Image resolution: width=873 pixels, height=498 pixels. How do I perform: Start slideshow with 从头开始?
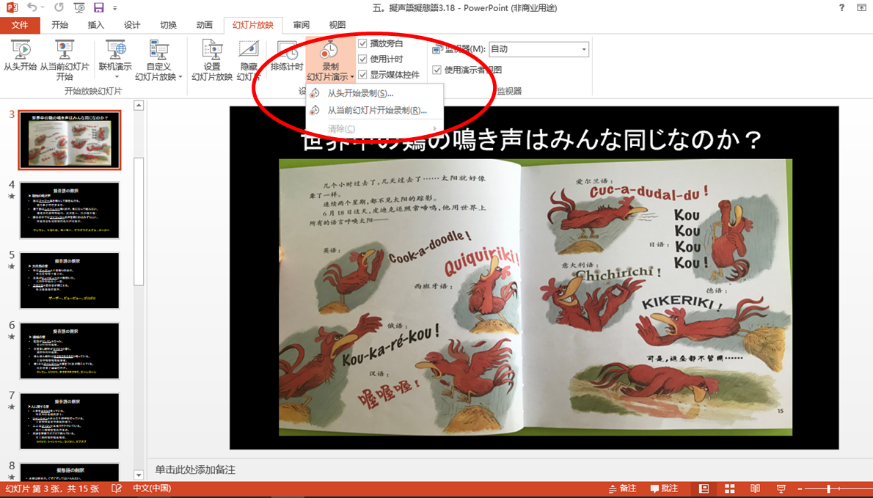(x=20, y=56)
